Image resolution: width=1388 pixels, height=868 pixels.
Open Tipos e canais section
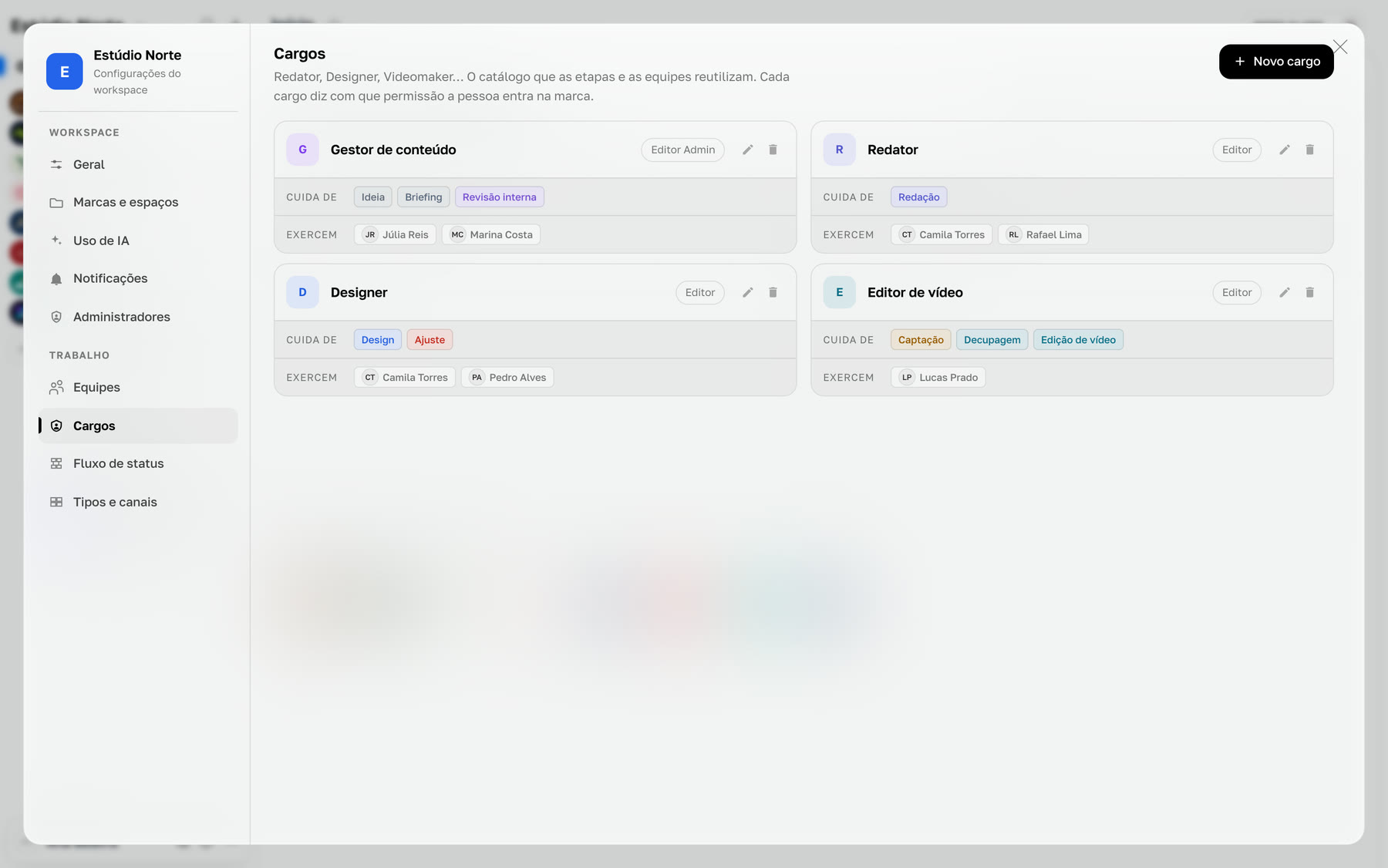click(x=138, y=502)
